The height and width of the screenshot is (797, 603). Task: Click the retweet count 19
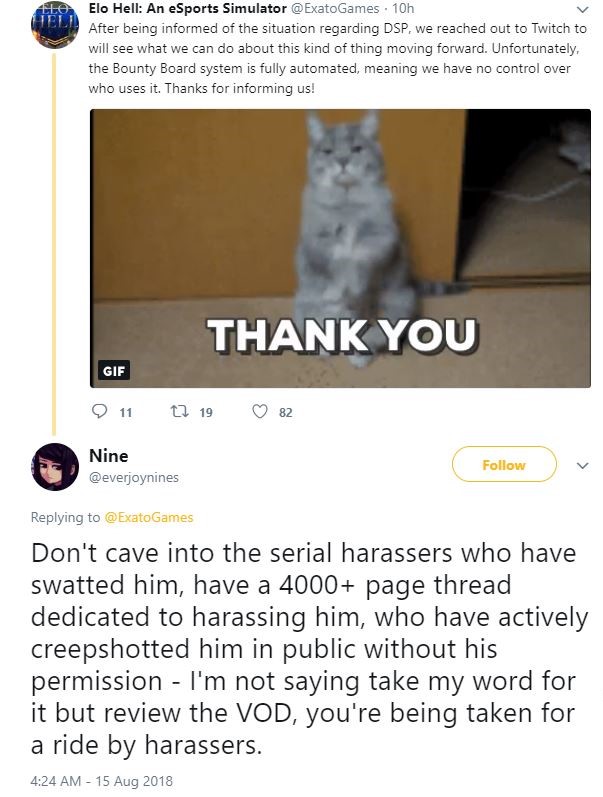[206, 412]
